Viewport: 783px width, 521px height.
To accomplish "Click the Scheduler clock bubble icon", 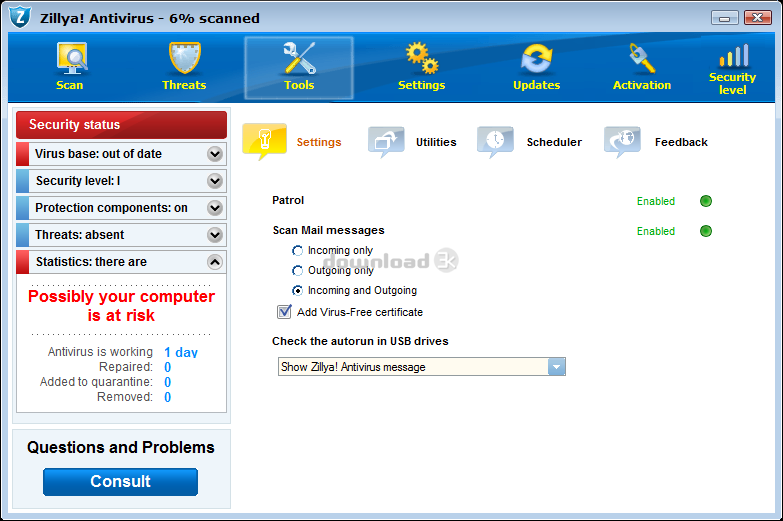I will click(495, 142).
